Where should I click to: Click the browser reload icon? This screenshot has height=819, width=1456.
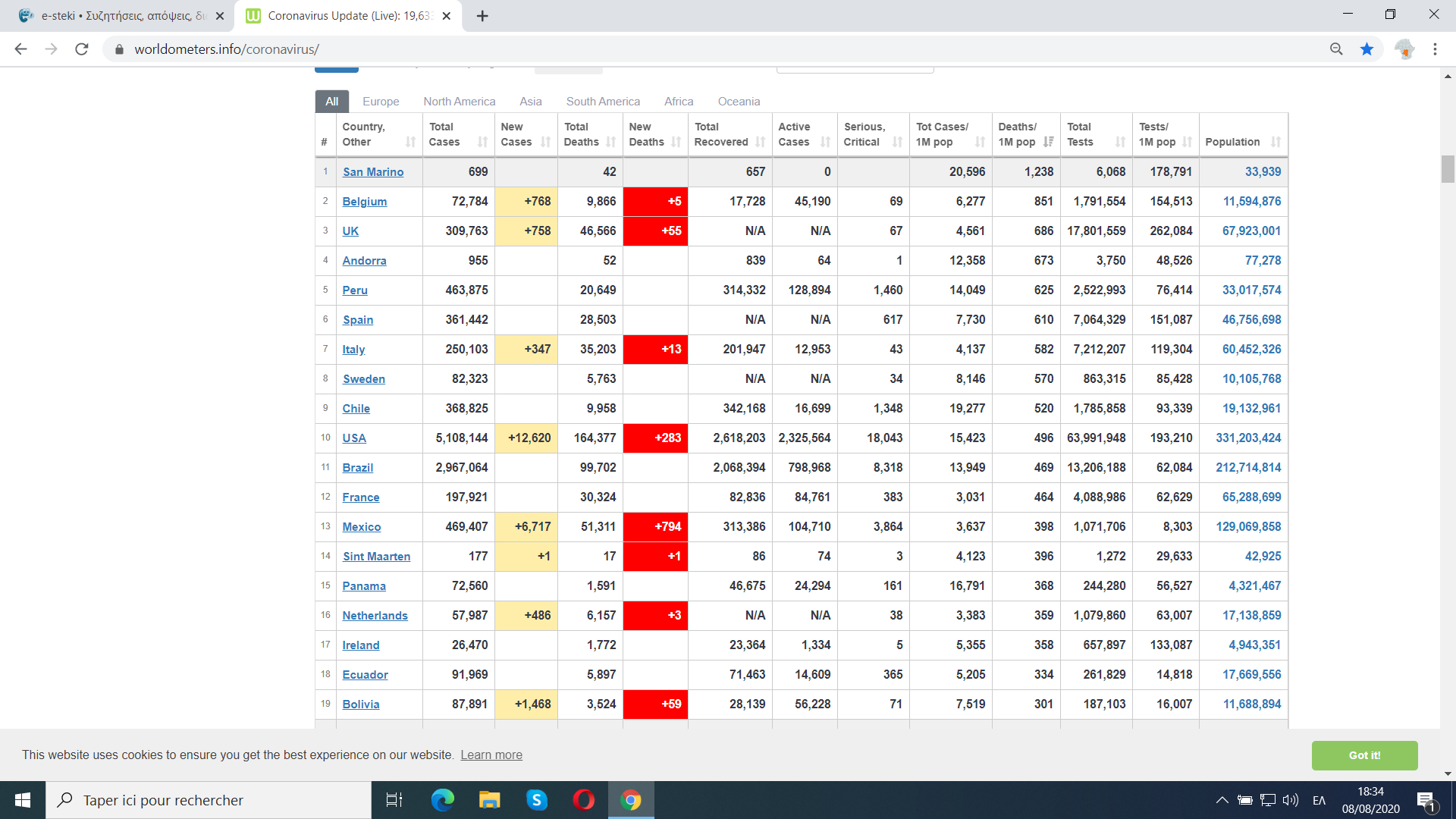(x=82, y=49)
